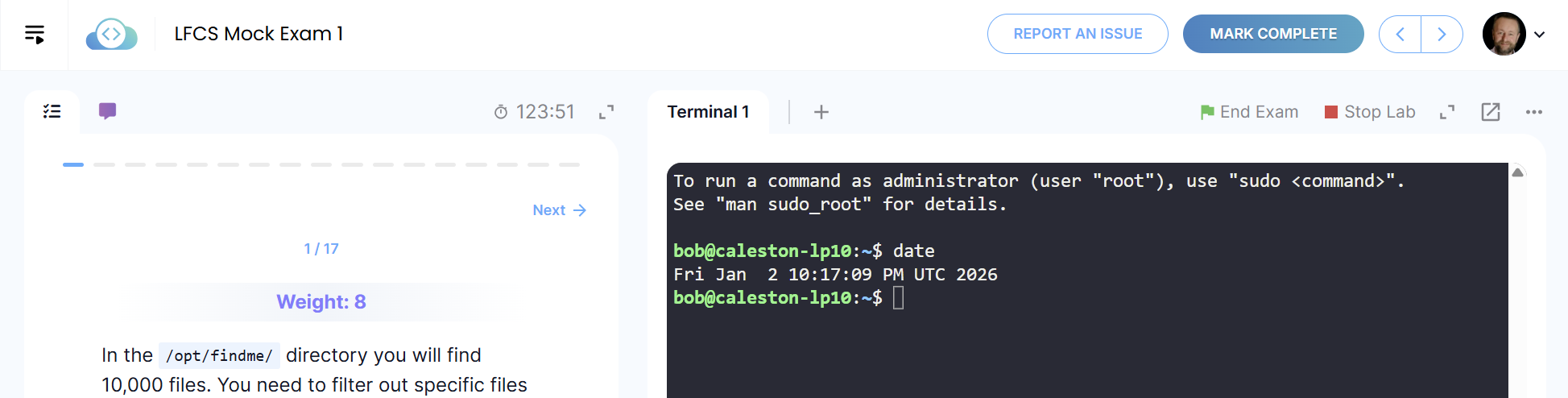
Task: Open the terminal more options menu
Action: 1534,112
